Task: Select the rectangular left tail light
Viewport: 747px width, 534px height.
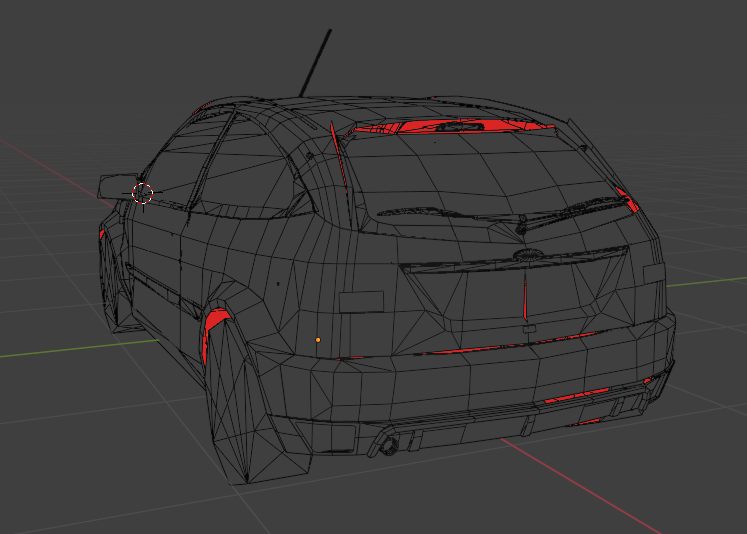Action: [x=361, y=301]
